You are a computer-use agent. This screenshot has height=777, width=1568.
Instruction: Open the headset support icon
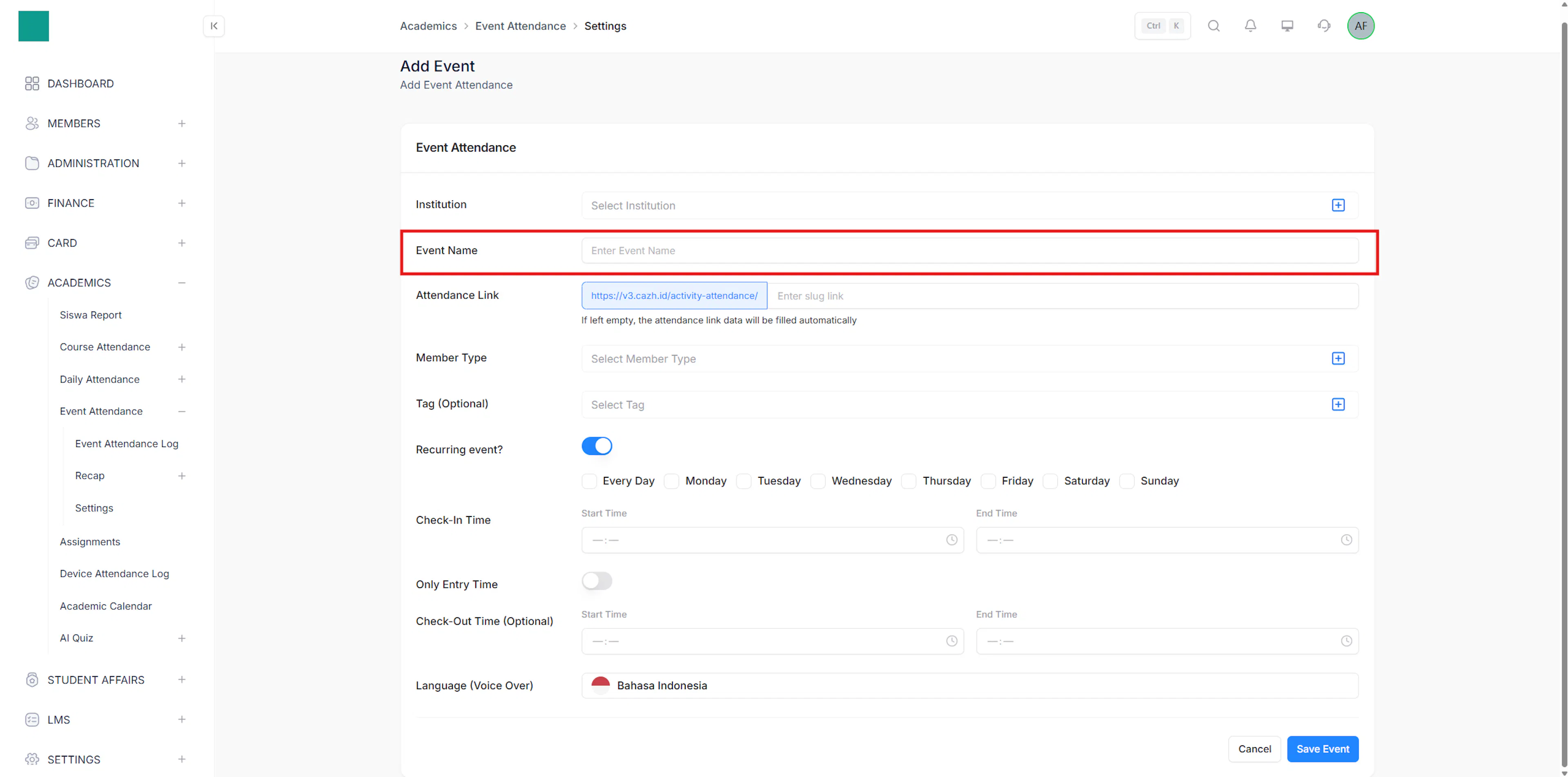pyautogui.click(x=1324, y=26)
